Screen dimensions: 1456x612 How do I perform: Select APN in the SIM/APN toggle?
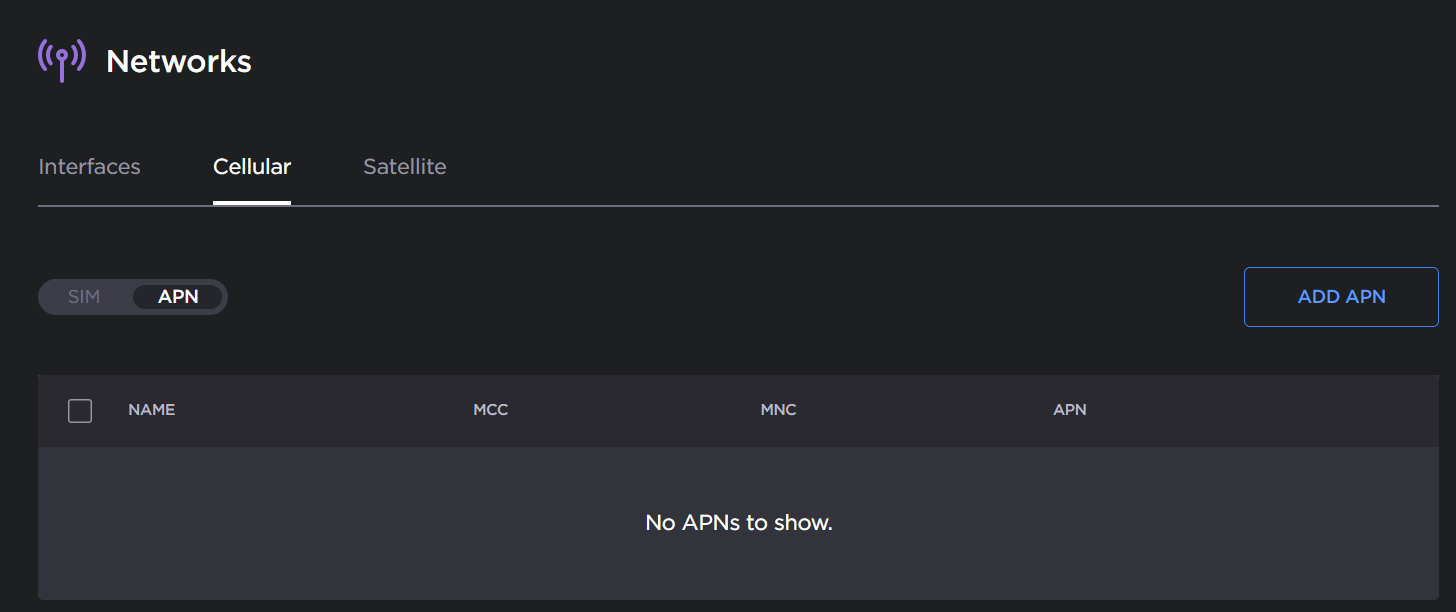(178, 297)
